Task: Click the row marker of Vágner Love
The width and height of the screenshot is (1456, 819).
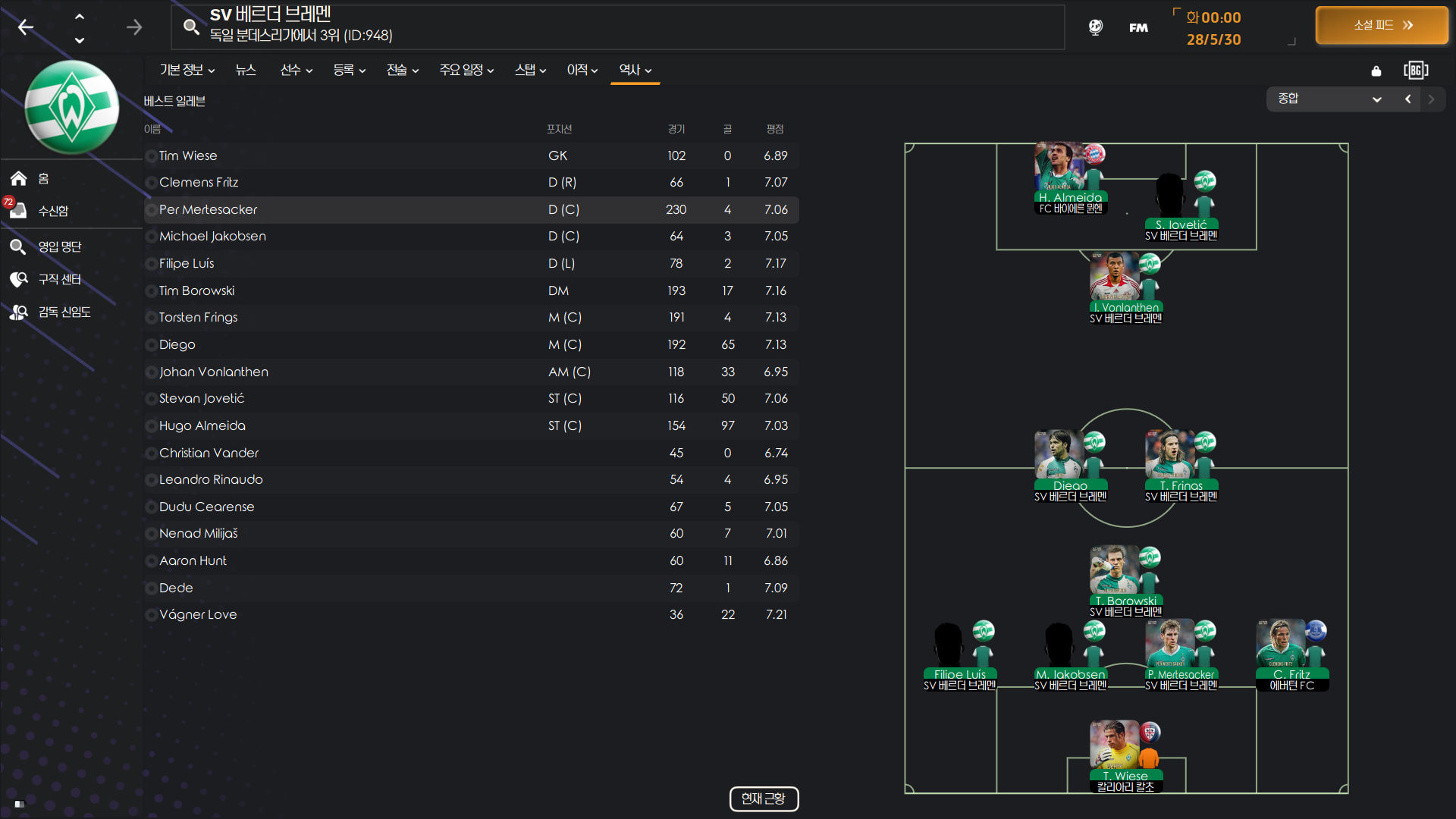Action: pyautogui.click(x=151, y=615)
